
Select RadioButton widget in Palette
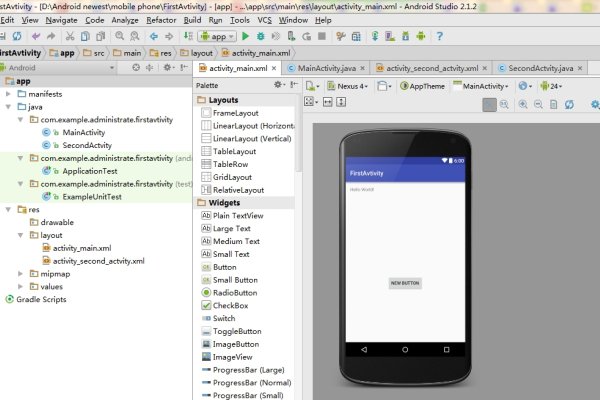click(x=235, y=292)
